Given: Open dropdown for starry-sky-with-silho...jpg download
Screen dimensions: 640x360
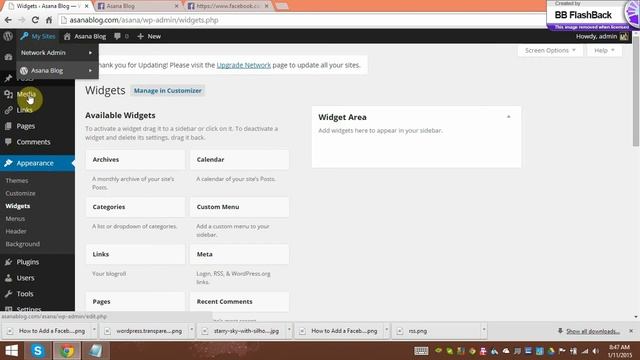Looking at the screenshot, I should click(x=289, y=330).
